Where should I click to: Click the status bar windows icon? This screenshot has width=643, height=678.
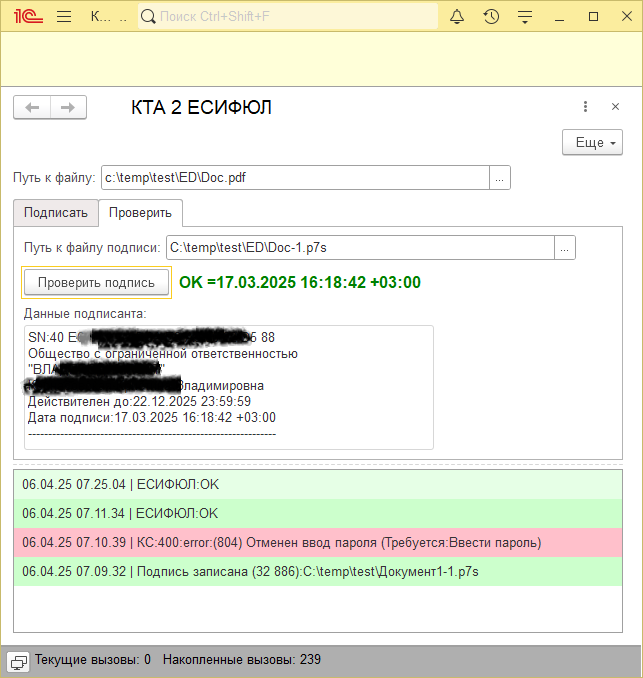(x=18, y=662)
